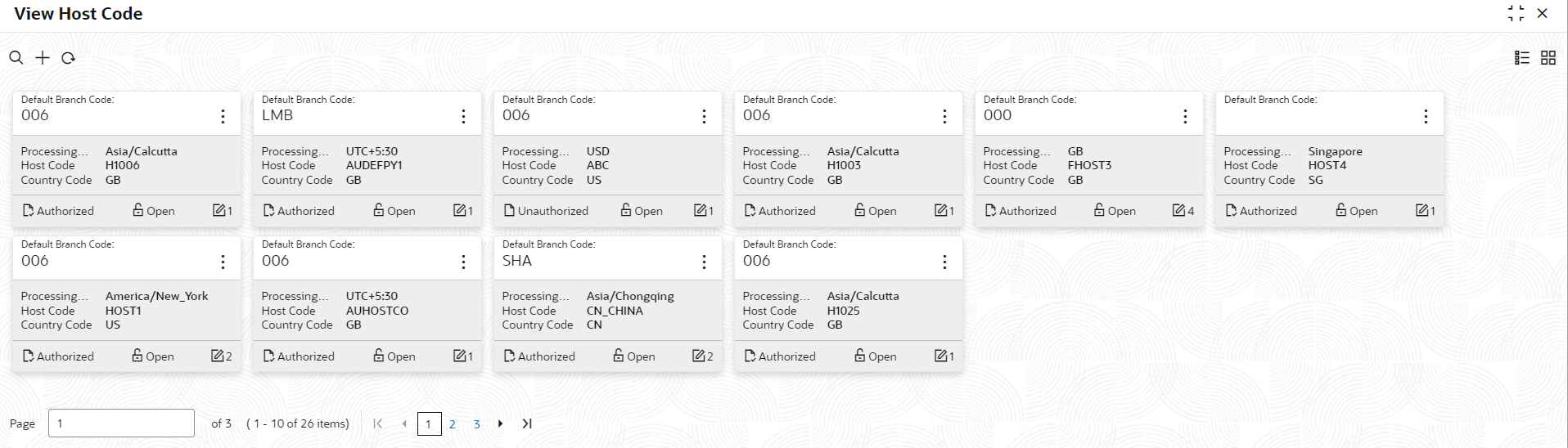Click the search magnifier icon
This screenshot has width=1568, height=448.
16,57
